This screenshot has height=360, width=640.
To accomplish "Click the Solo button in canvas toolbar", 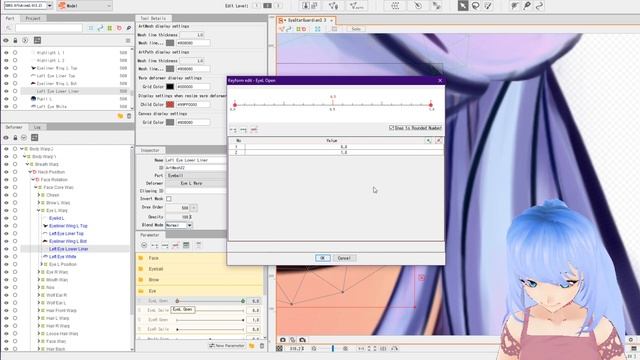I will point(356,29).
